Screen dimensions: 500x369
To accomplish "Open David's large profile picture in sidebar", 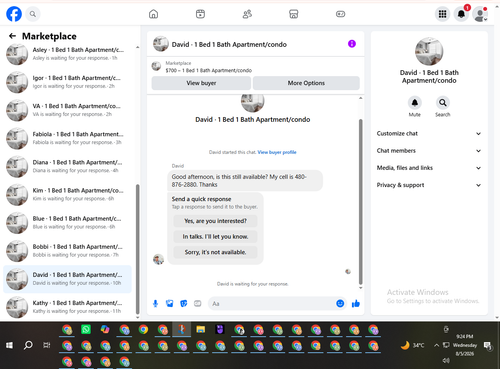I will tap(429, 51).
